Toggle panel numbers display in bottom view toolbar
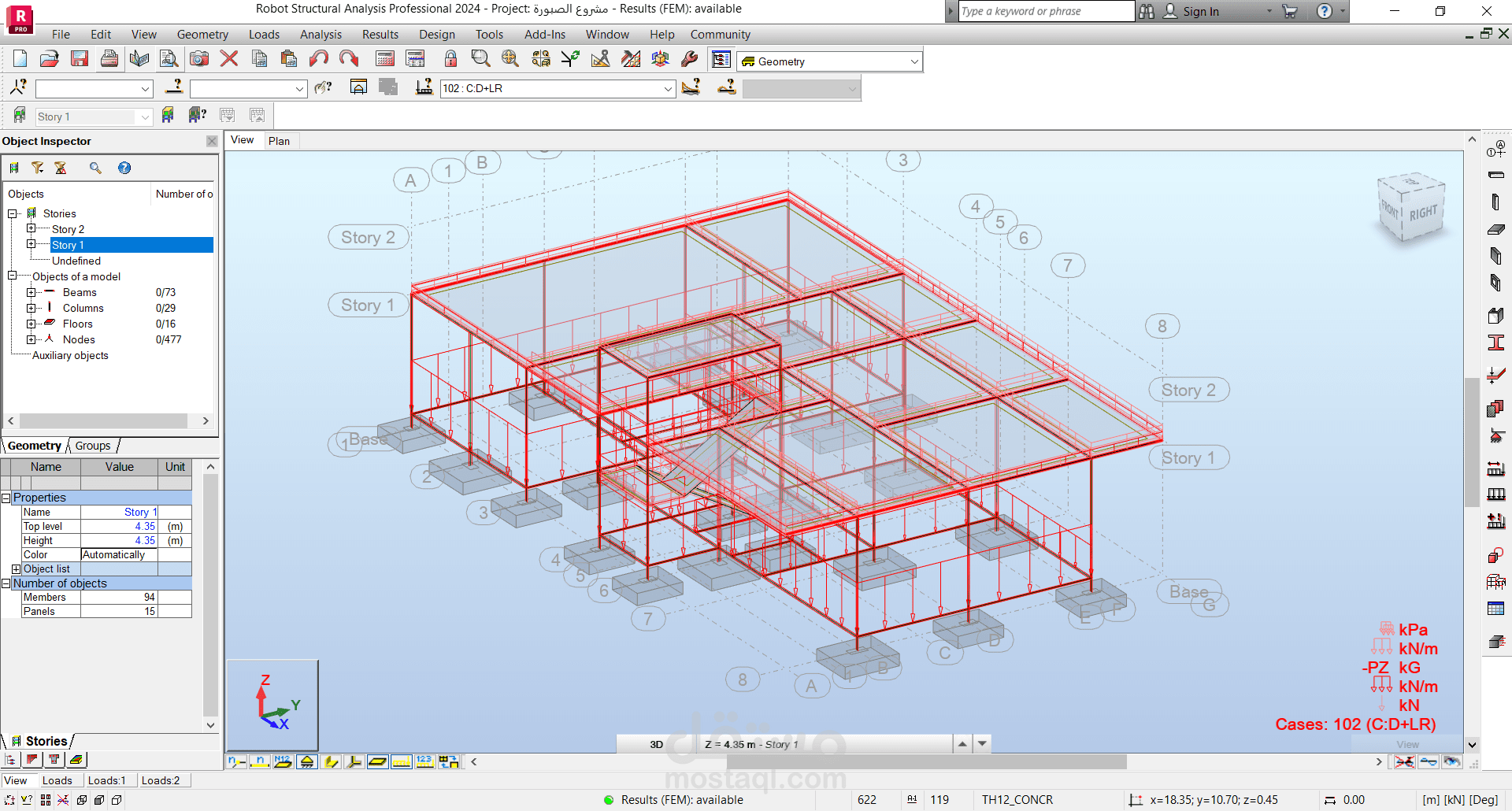The height and width of the screenshot is (811, 1512). click(x=283, y=761)
